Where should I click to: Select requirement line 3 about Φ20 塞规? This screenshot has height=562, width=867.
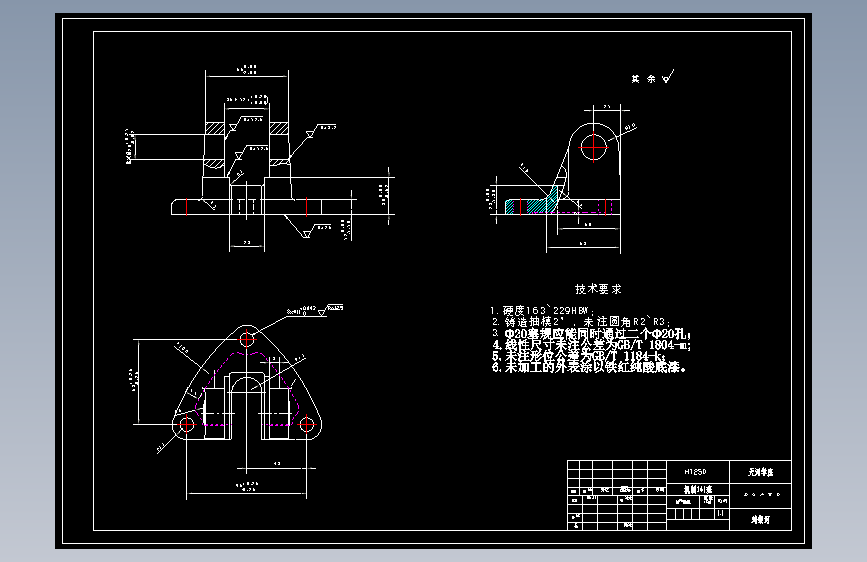coord(592,334)
